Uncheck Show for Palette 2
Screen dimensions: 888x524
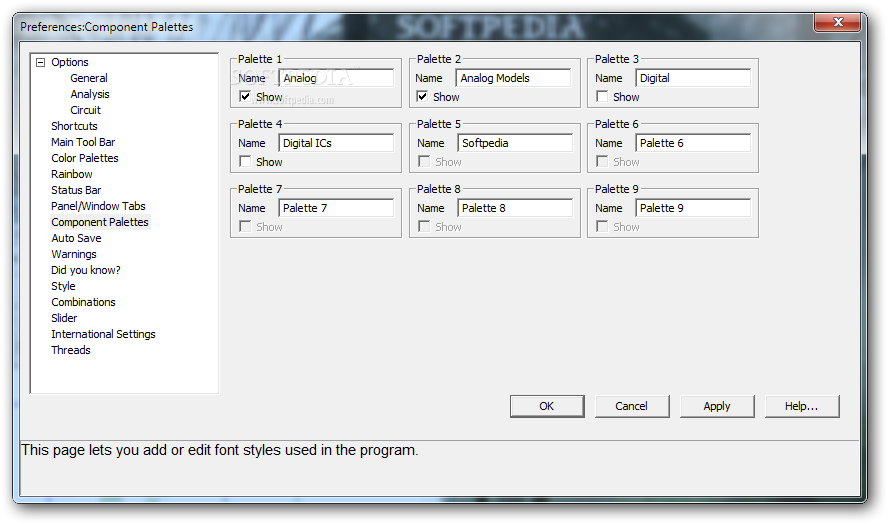pyautogui.click(x=422, y=96)
